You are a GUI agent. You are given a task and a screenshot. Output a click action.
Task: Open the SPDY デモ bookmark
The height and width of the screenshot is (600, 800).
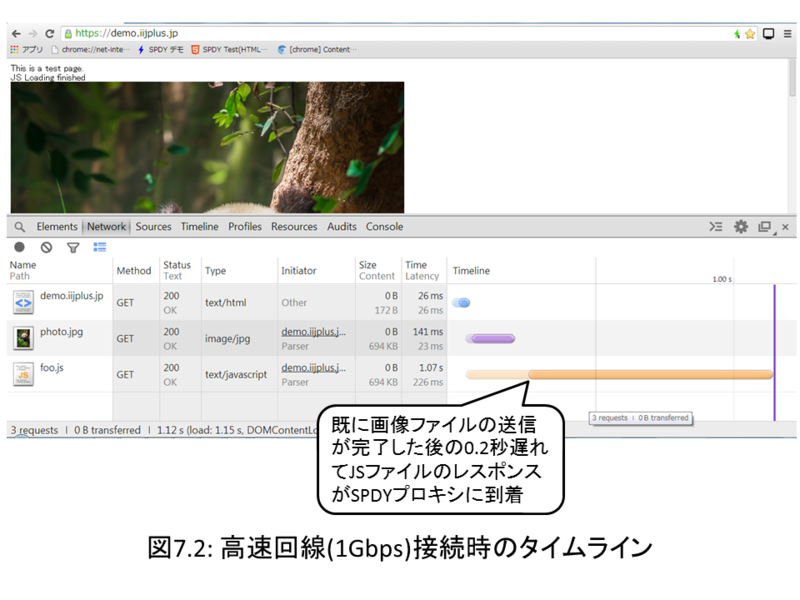pyautogui.click(x=161, y=49)
